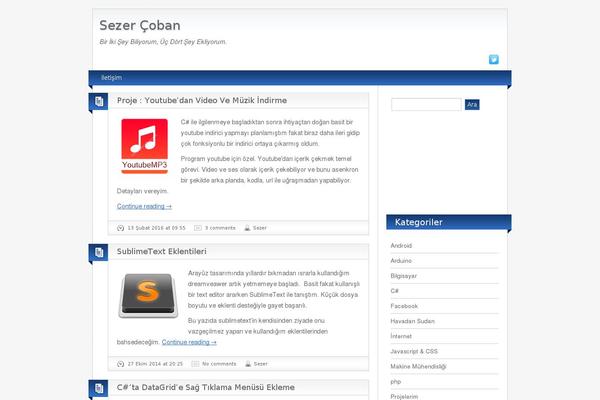Open the Arduino category
The height and width of the screenshot is (400, 600).
click(x=401, y=261)
